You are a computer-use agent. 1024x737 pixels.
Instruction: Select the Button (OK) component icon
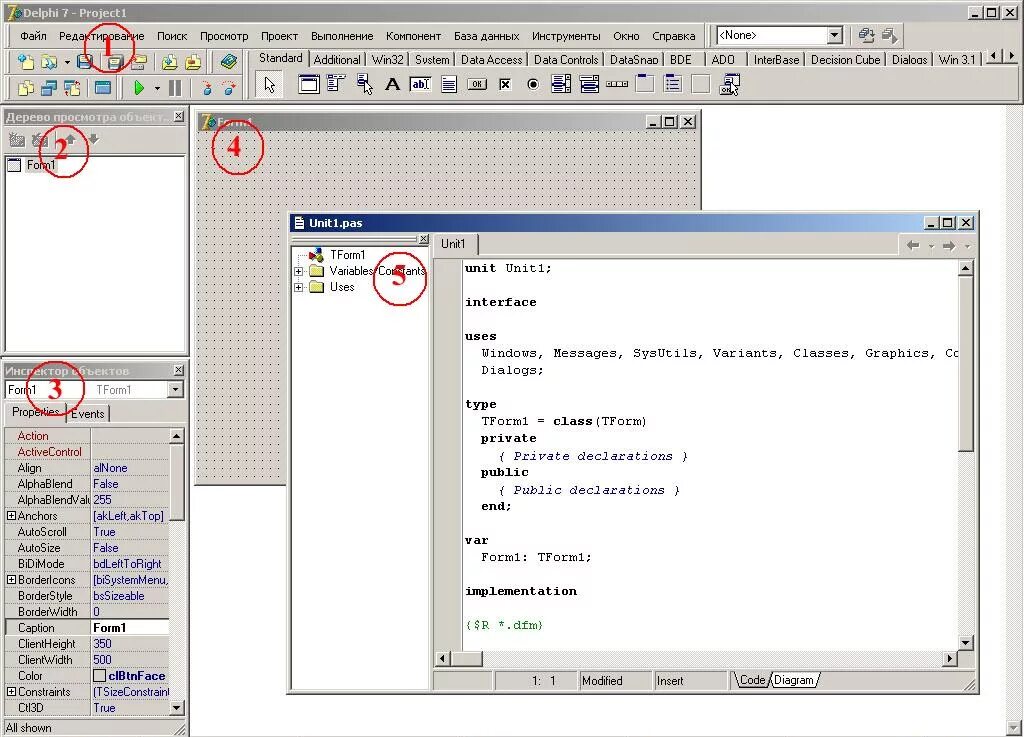click(477, 84)
